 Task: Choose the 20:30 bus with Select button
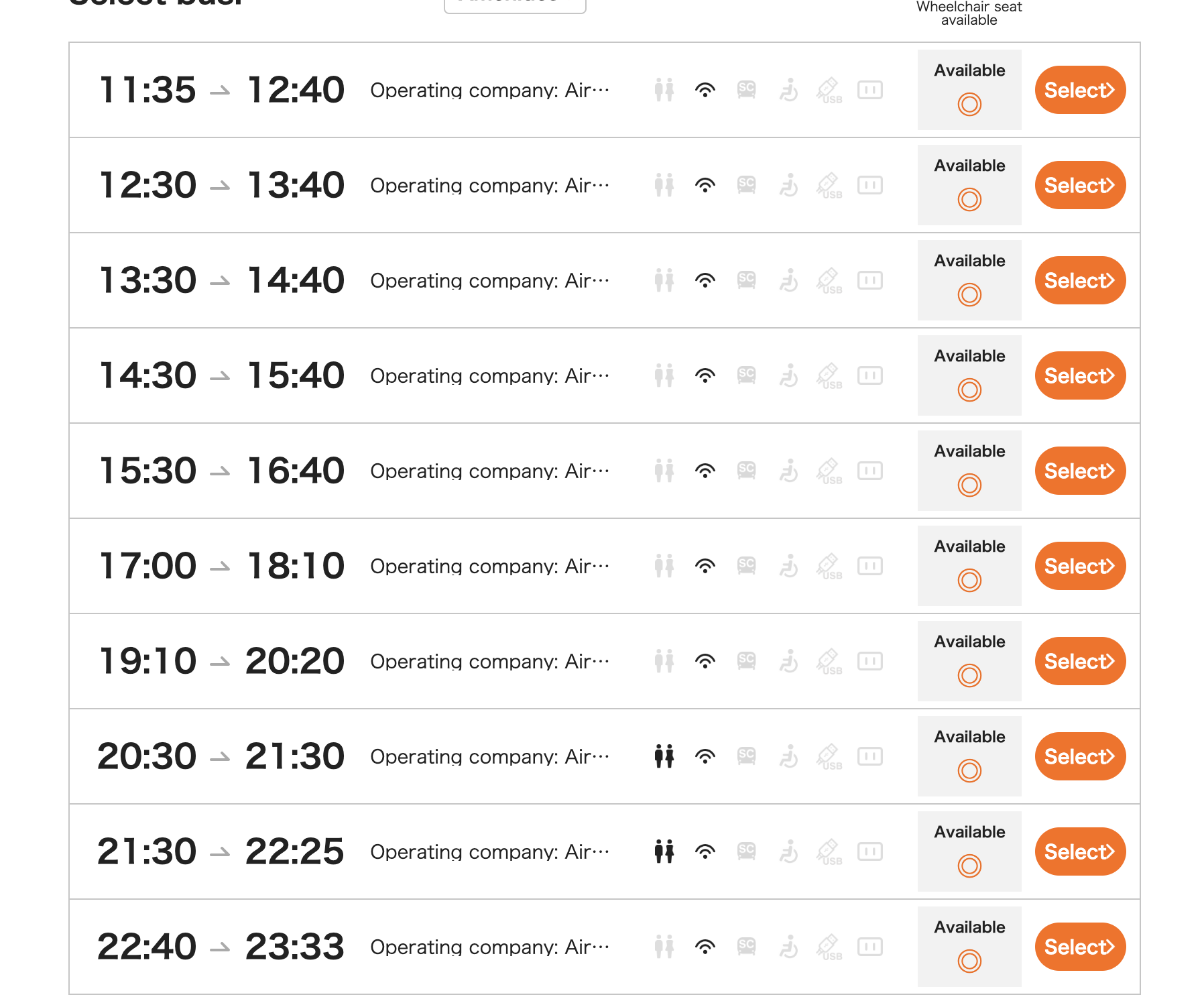pos(1079,756)
